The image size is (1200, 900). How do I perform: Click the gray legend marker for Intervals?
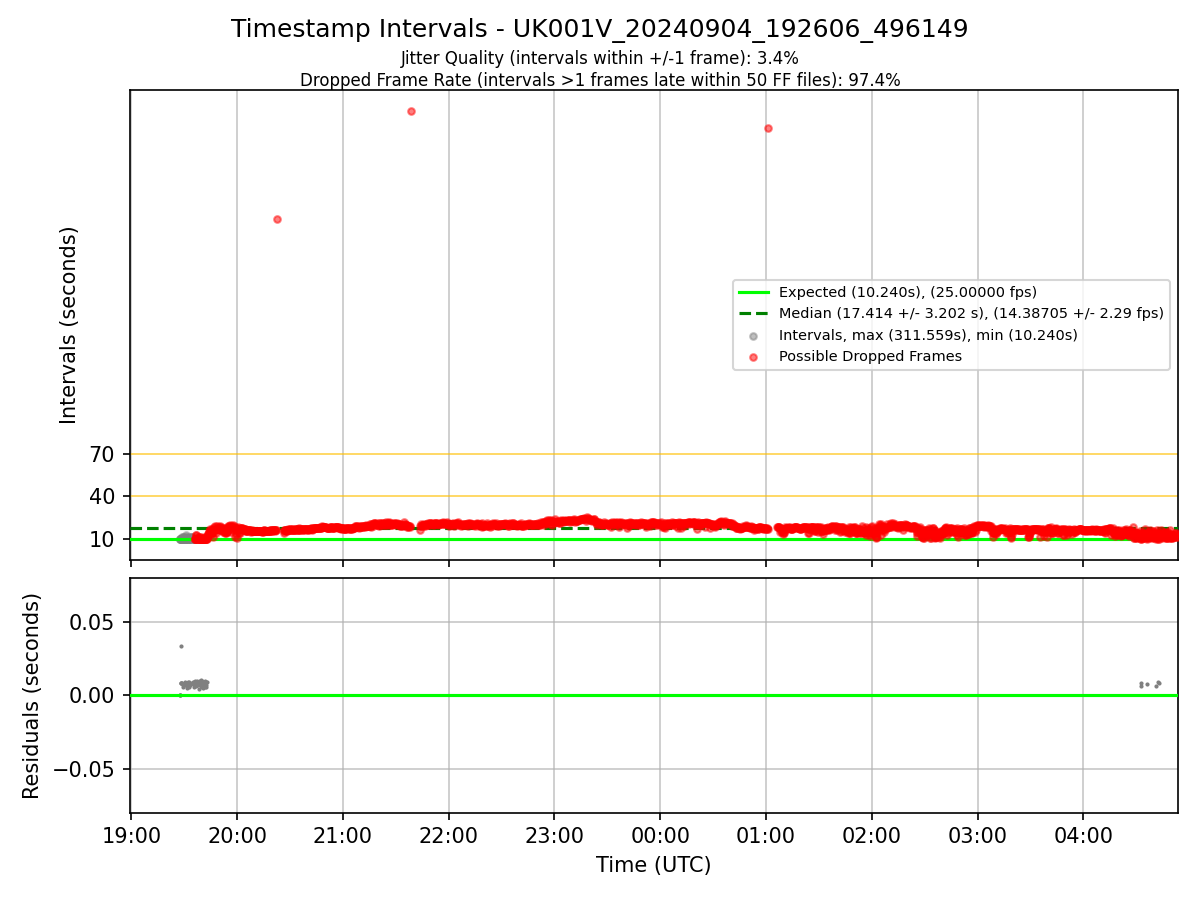click(x=754, y=336)
